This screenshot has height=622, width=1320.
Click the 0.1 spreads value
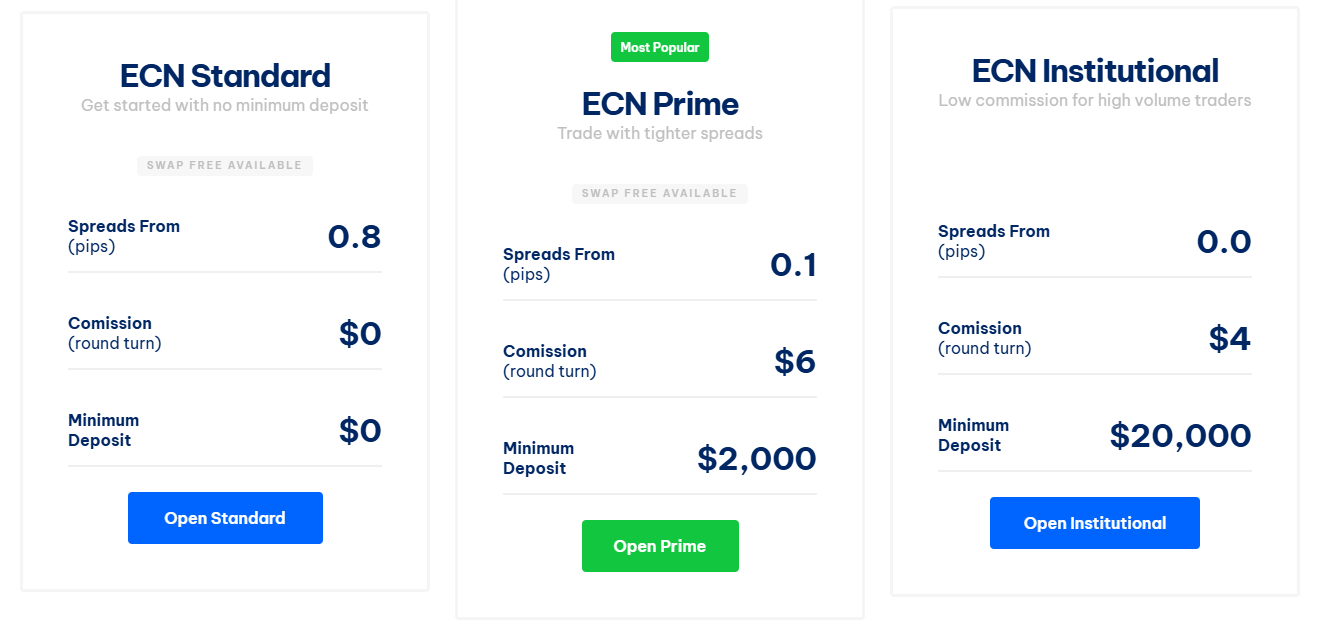(793, 265)
